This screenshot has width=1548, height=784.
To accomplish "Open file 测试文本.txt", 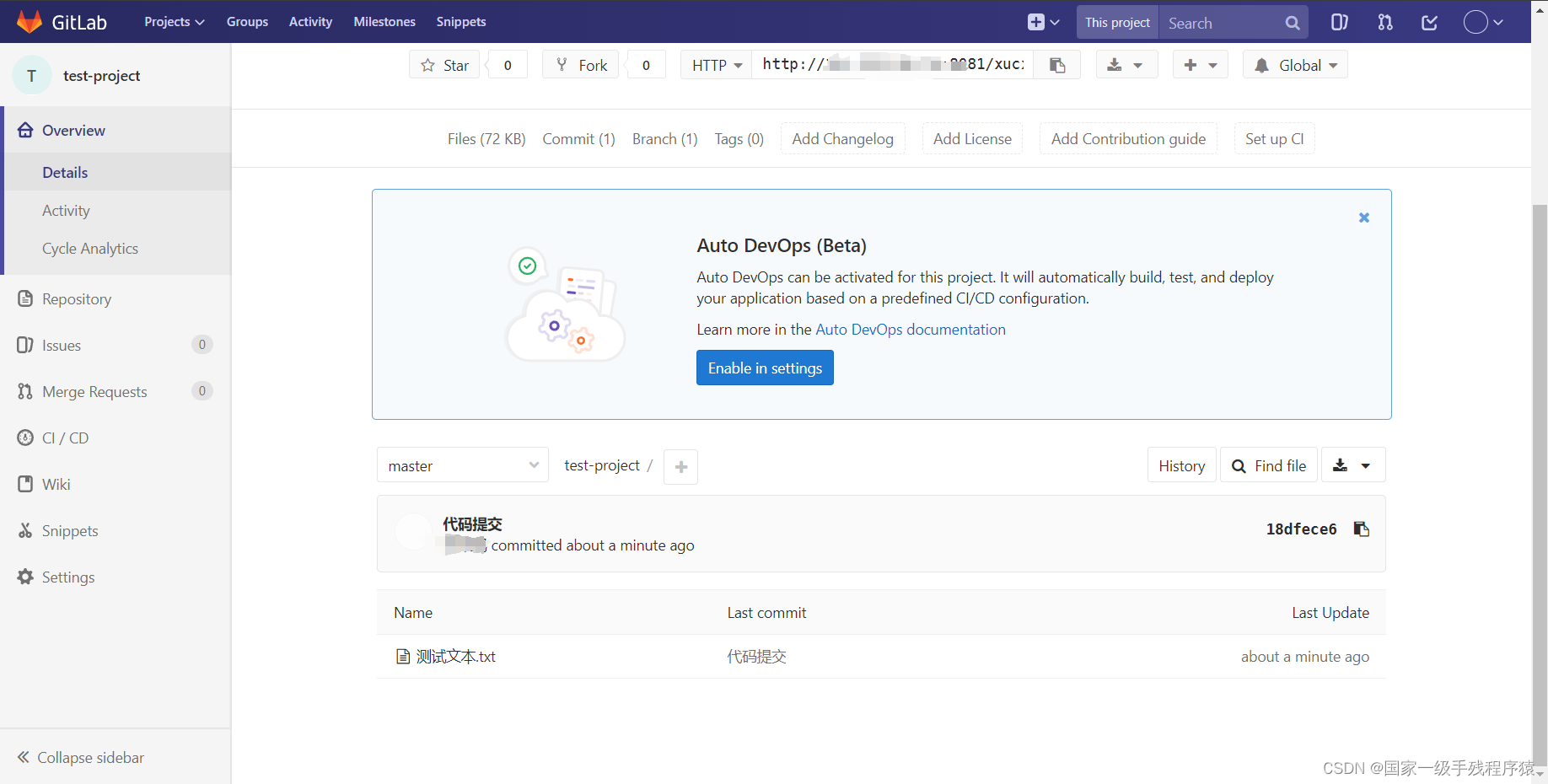I will (x=455, y=657).
